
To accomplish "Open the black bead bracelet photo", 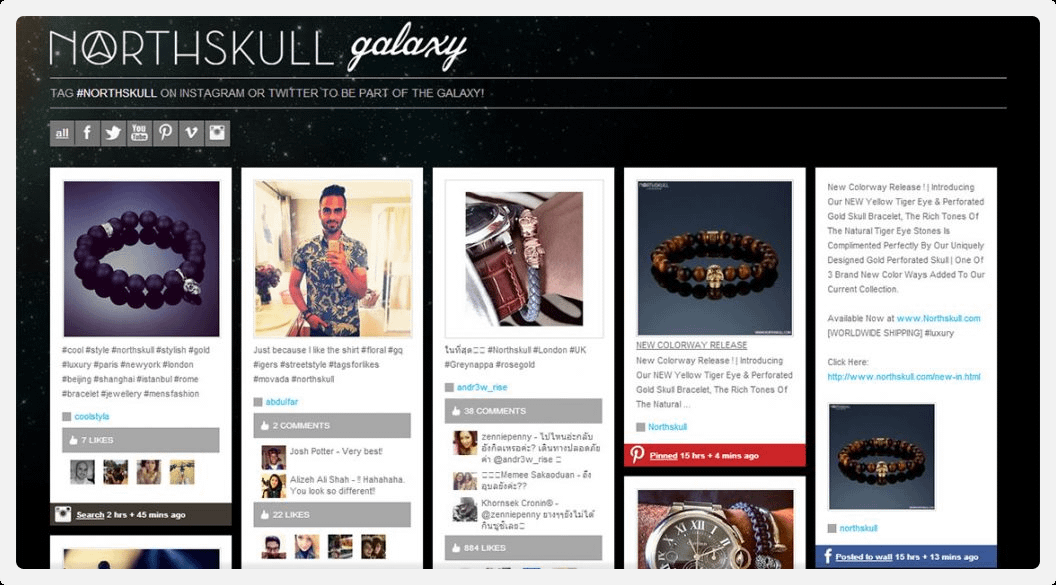I will coord(141,259).
